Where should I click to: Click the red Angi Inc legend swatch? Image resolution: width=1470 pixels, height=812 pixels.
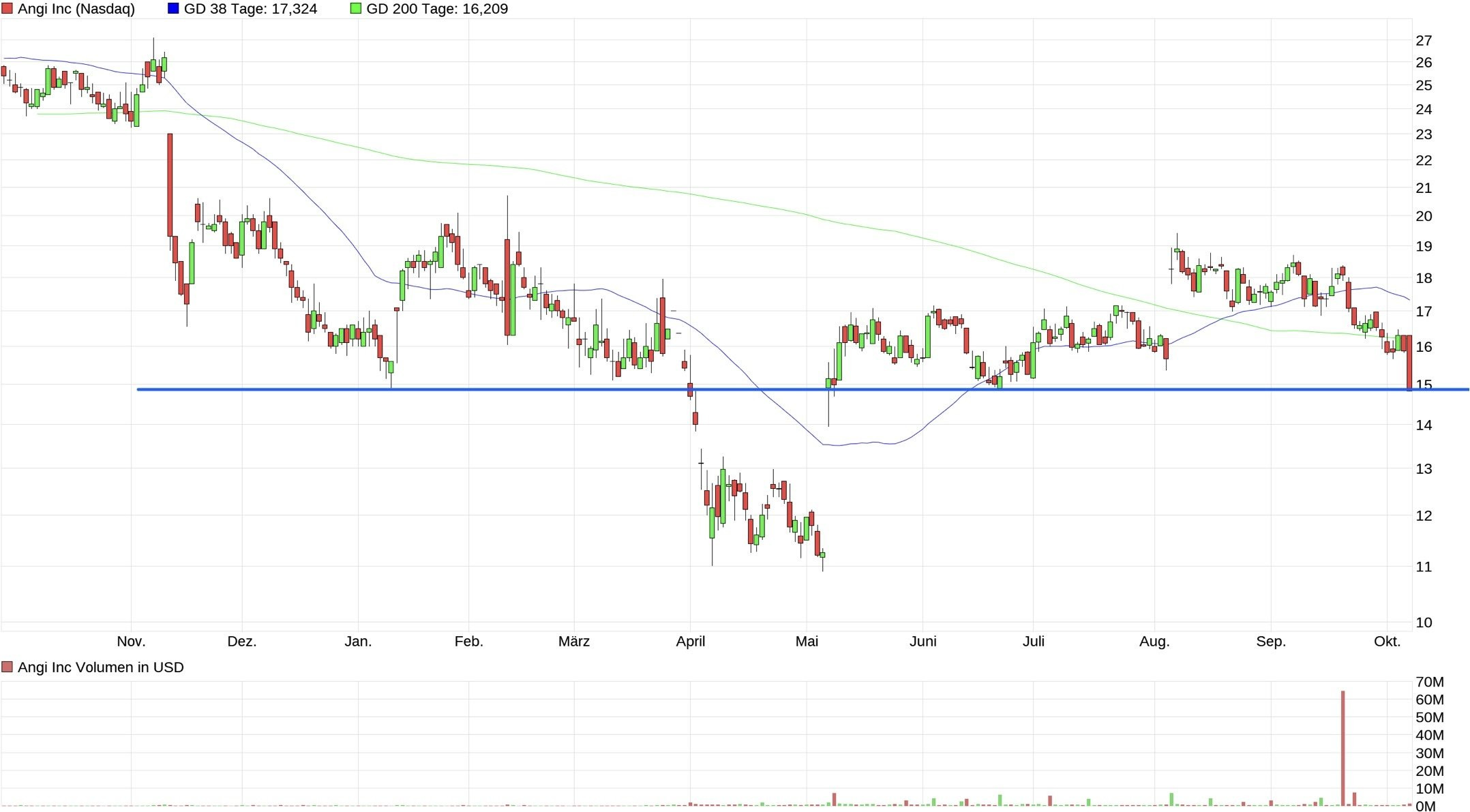7,9
